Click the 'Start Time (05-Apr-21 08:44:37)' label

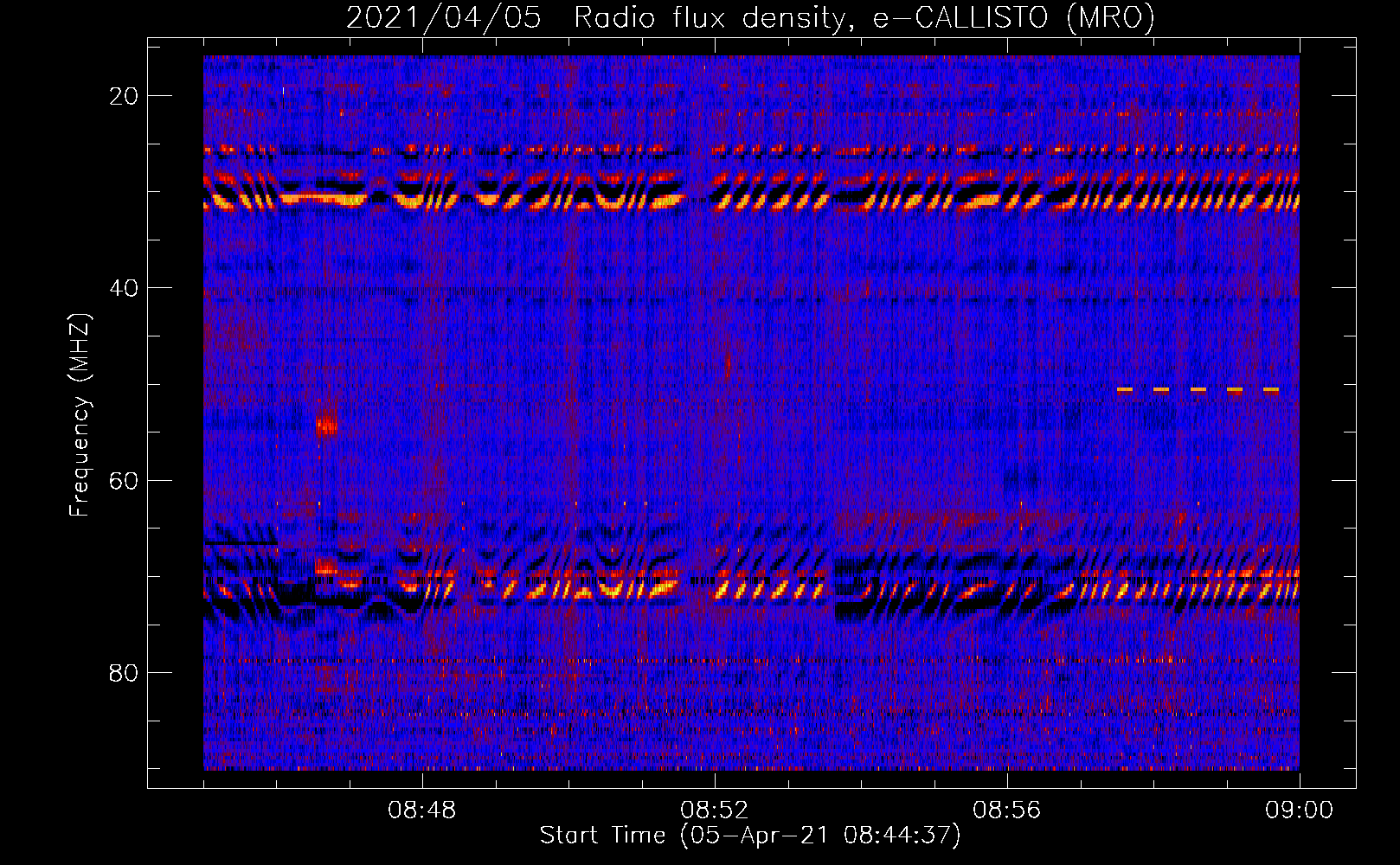(x=750, y=836)
